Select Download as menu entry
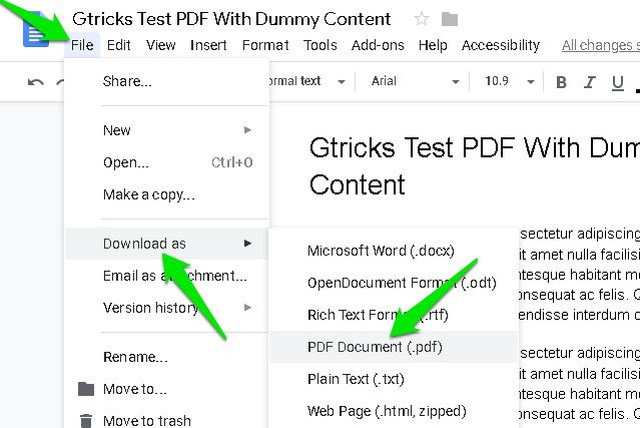This screenshot has height=428, width=640. (x=167, y=244)
